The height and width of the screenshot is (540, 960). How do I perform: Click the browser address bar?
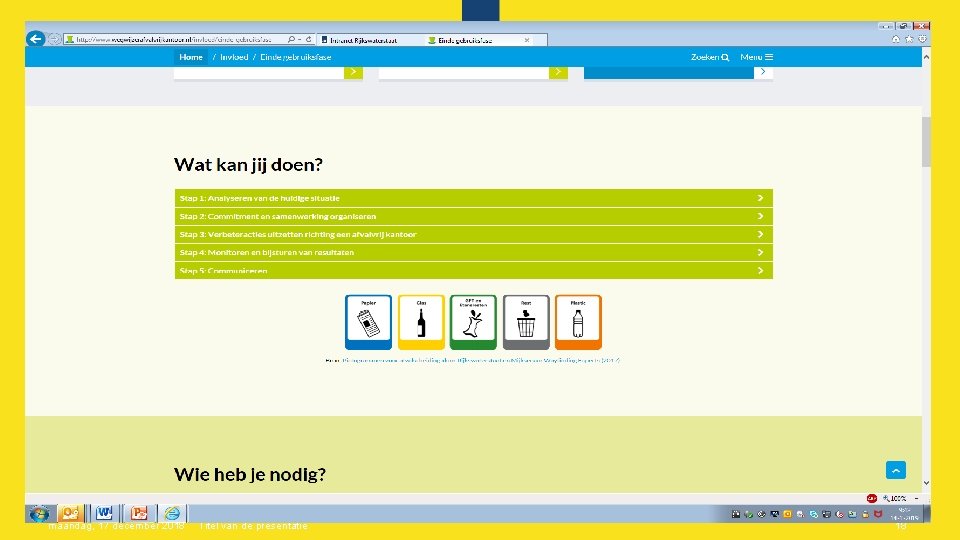coord(174,39)
